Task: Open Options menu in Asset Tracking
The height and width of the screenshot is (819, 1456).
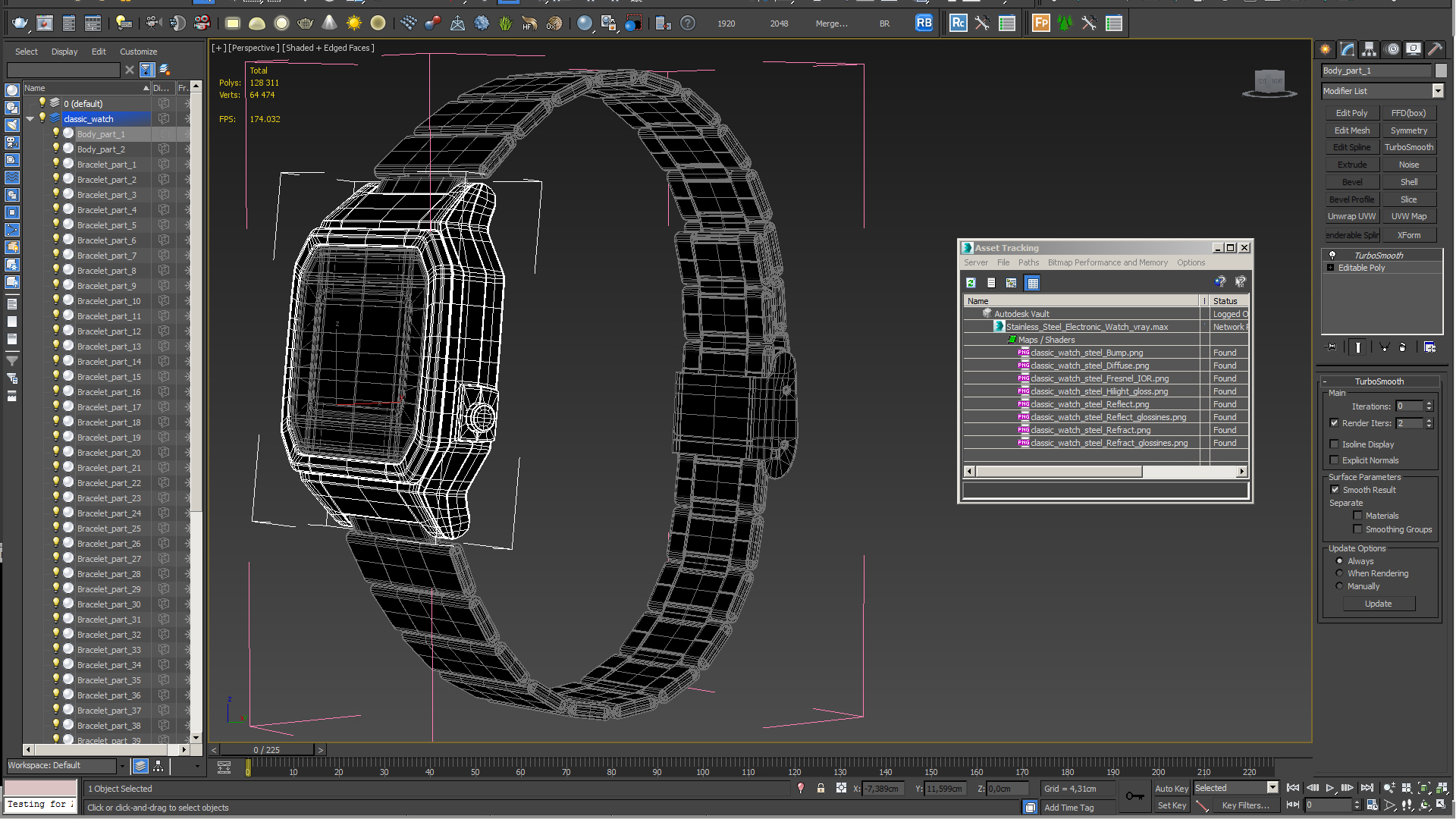Action: coord(1191,262)
